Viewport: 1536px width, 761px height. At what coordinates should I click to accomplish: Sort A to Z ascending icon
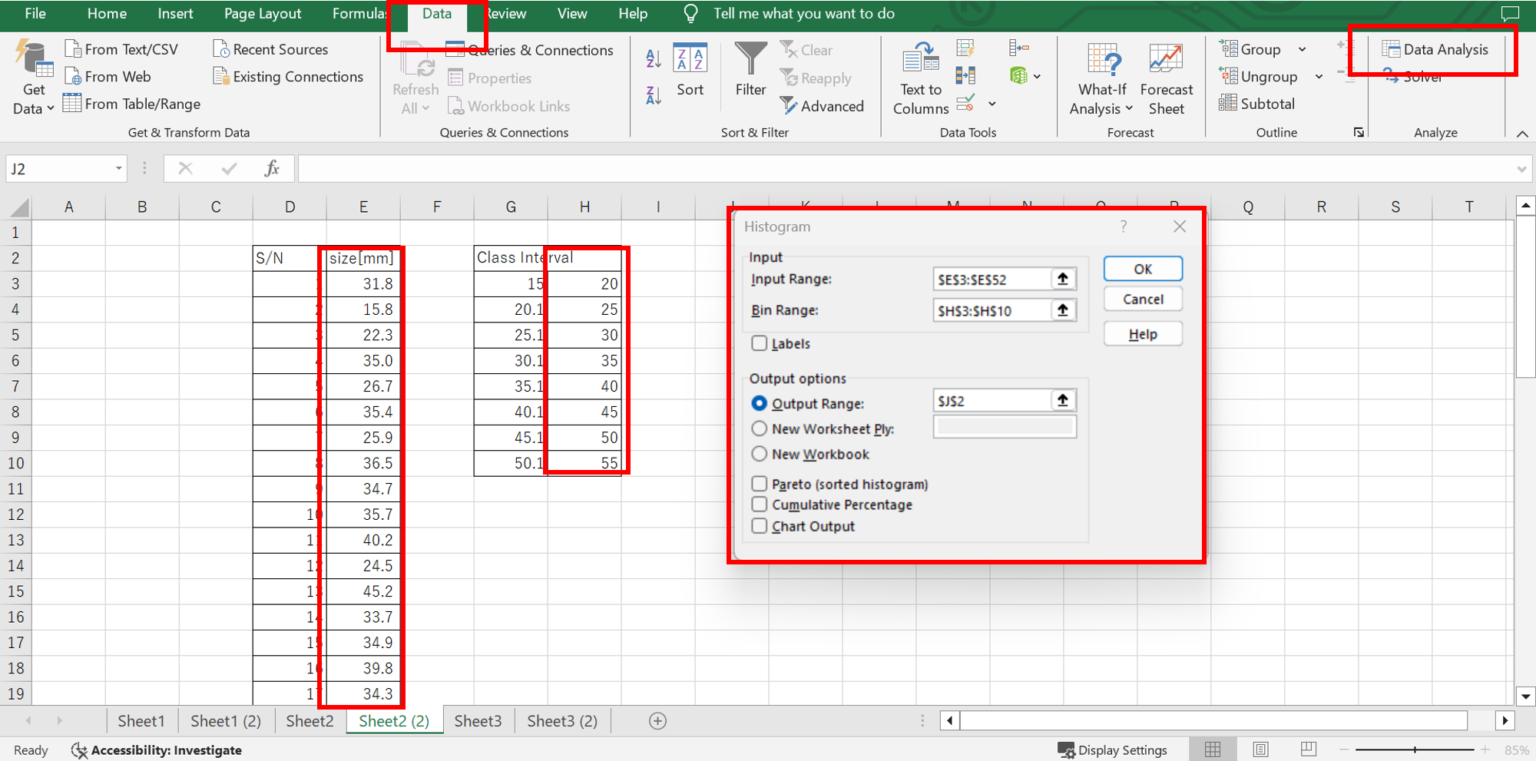tap(653, 58)
